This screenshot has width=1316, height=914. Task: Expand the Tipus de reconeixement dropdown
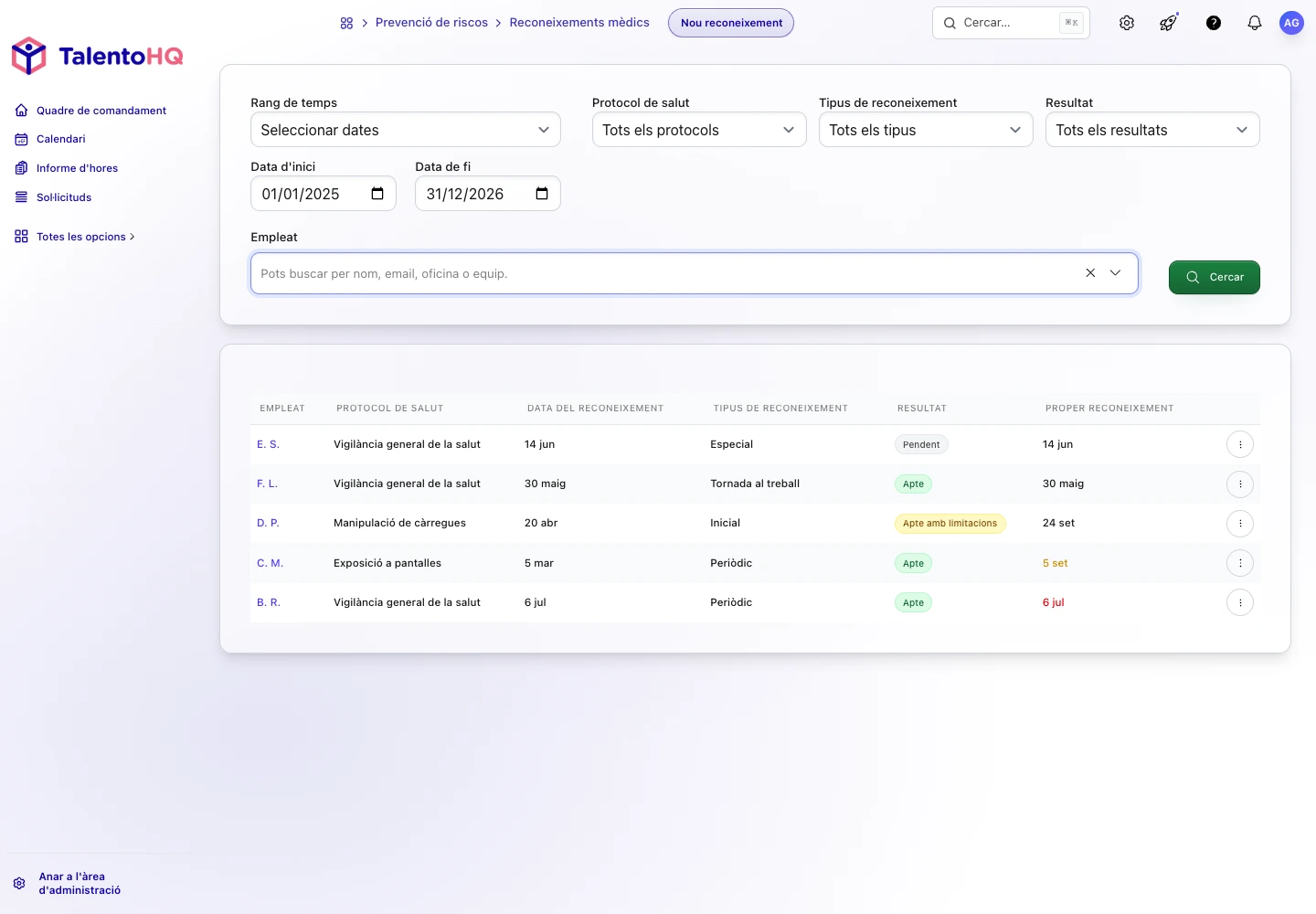(x=926, y=130)
